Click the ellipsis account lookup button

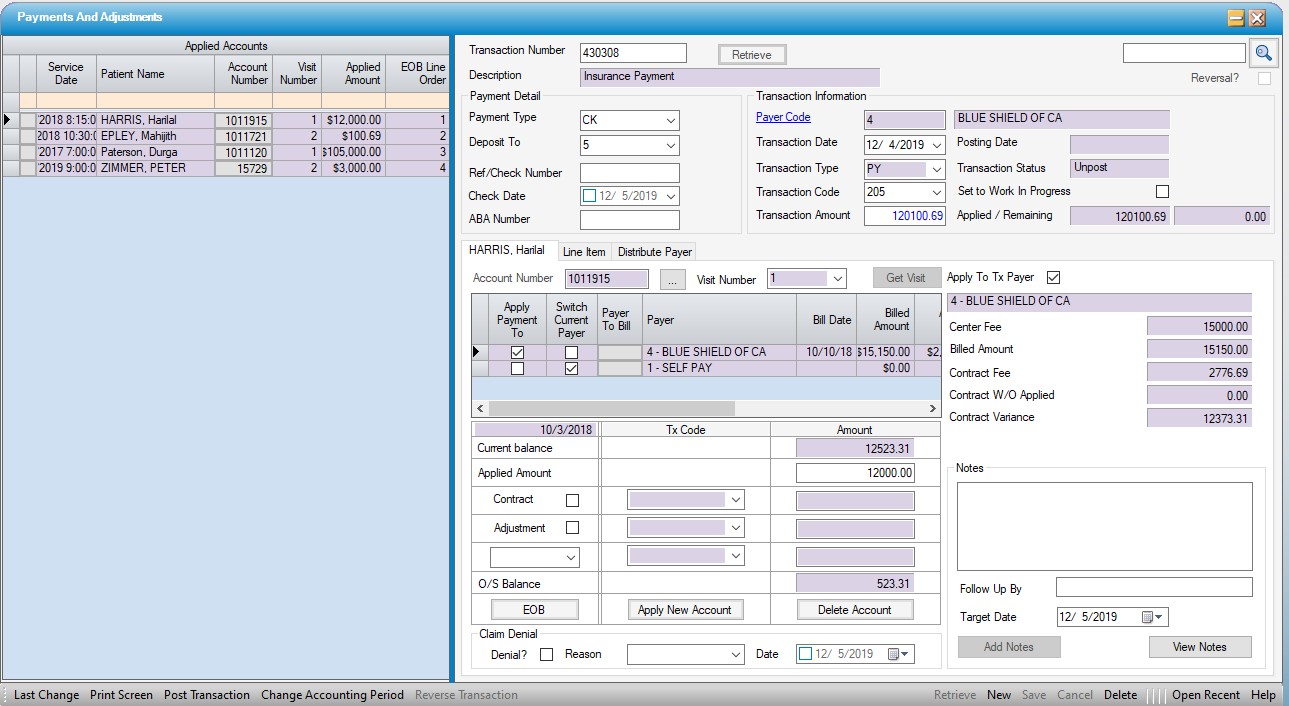tap(672, 280)
